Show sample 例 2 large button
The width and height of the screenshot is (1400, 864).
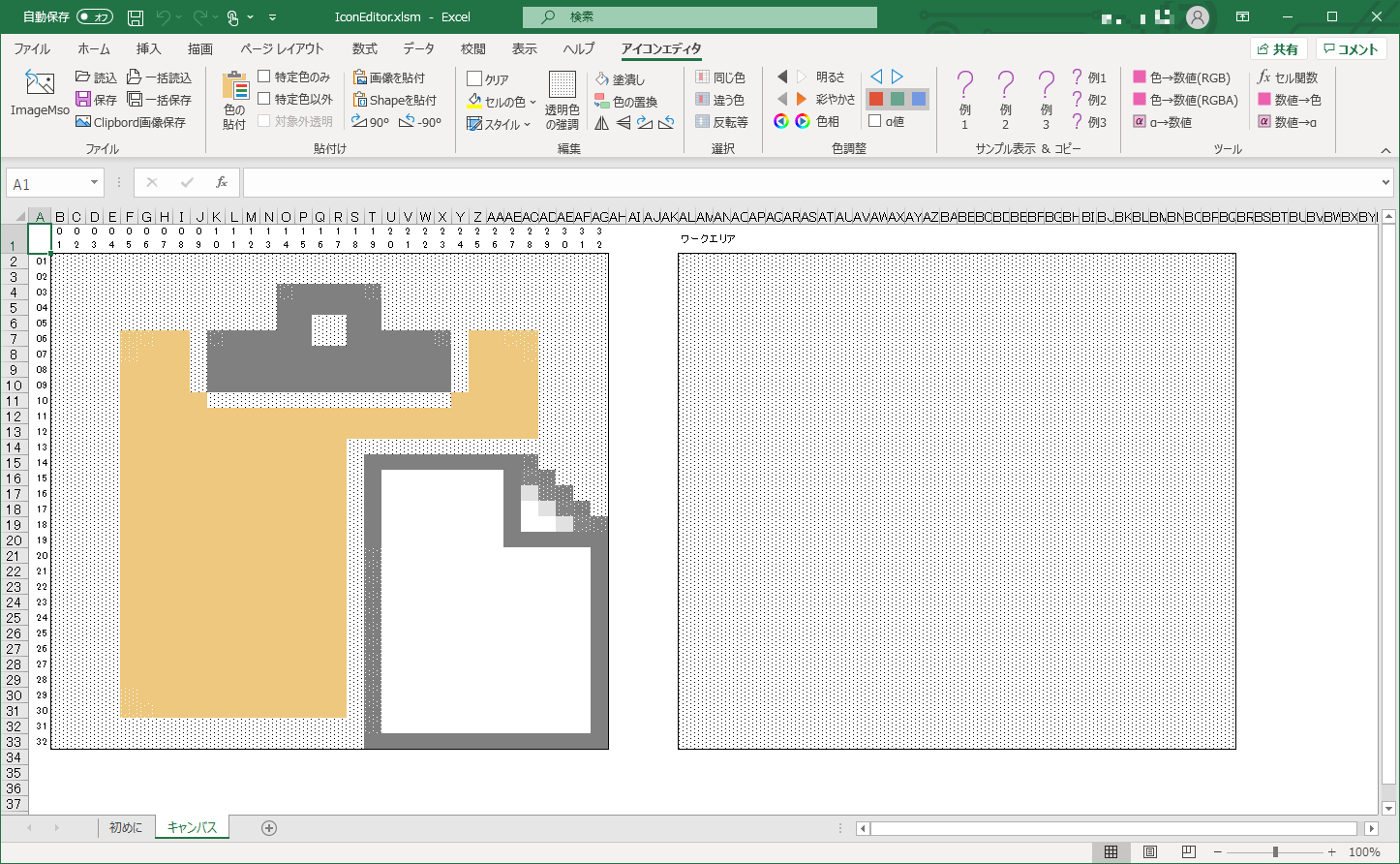coord(1005,101)
